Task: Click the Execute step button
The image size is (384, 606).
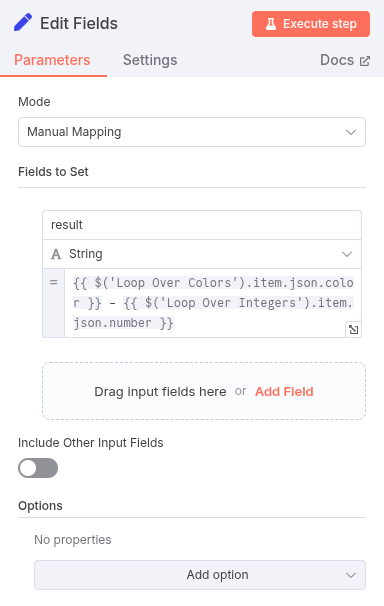Action: 311,24
